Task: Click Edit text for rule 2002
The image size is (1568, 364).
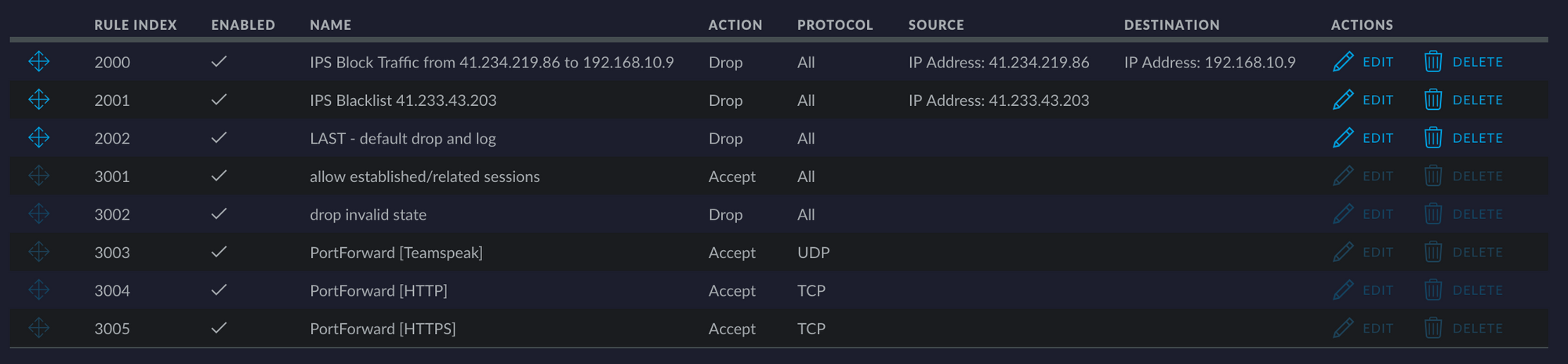Action: [1377, 138]
